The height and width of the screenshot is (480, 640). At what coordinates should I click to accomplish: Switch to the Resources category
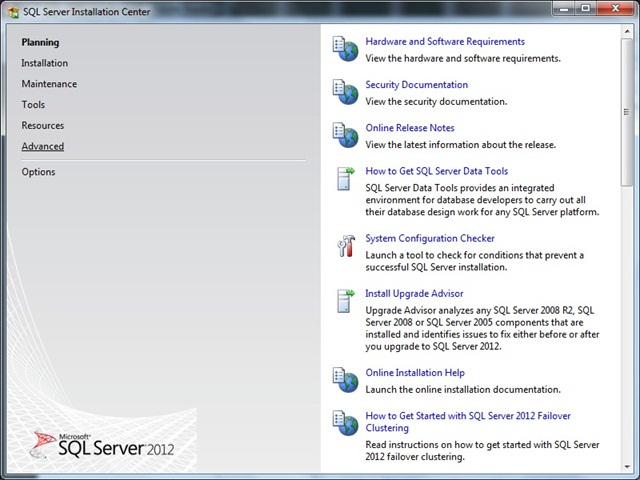[x=42, y=126]
